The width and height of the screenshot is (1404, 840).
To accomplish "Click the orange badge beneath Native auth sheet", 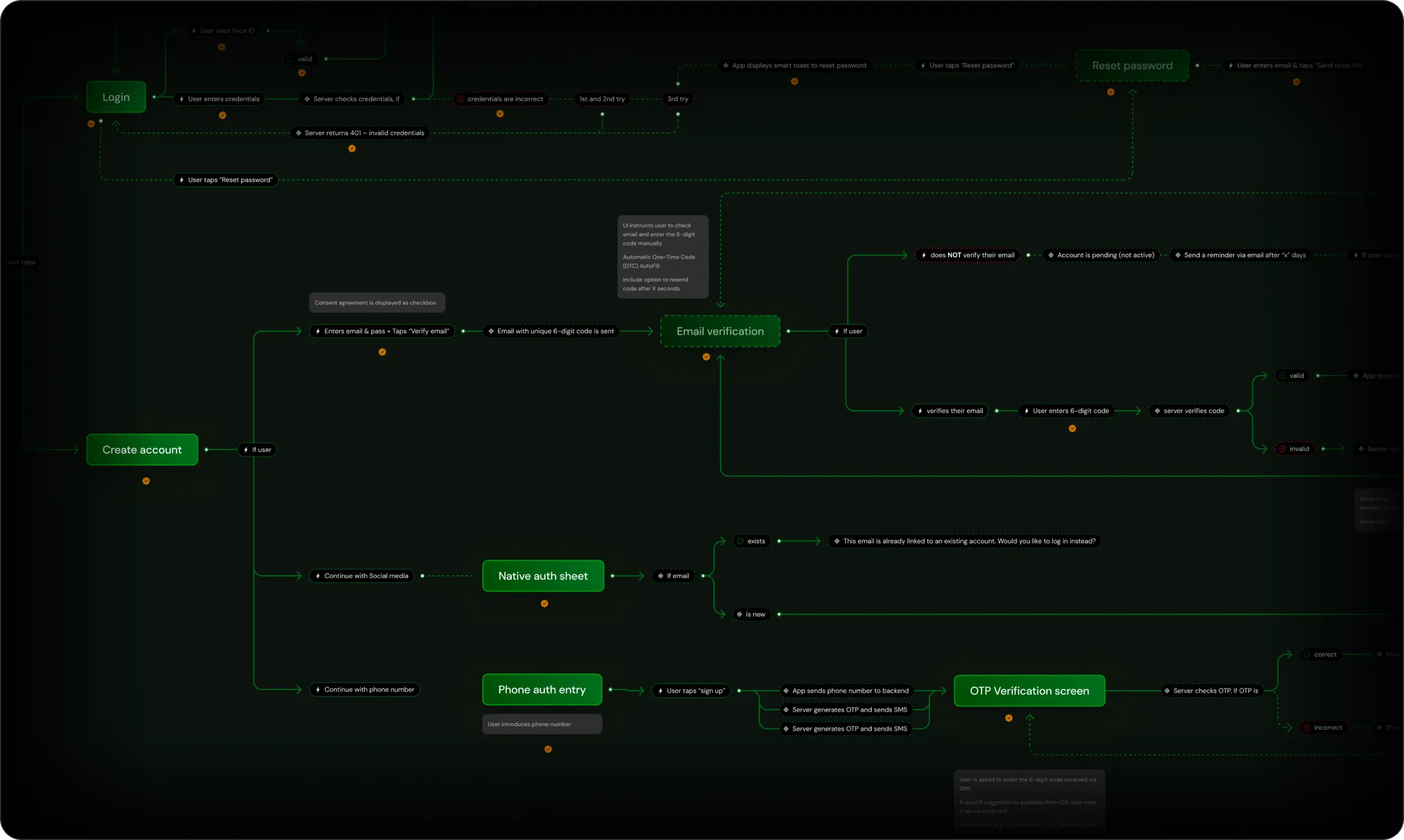I will coord(544,604).
